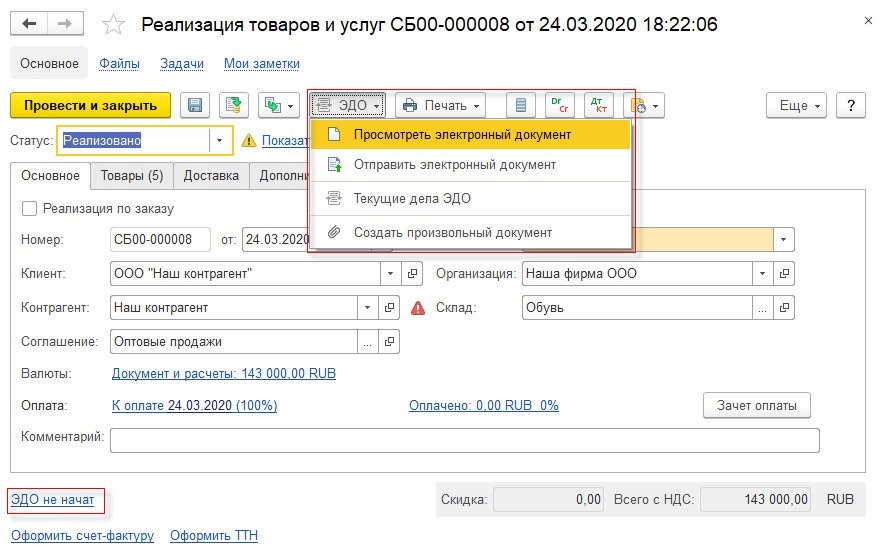Viewport: 882px width, 553px height.
Task: Switch to the Доставка tab
Action: point(211,176)
